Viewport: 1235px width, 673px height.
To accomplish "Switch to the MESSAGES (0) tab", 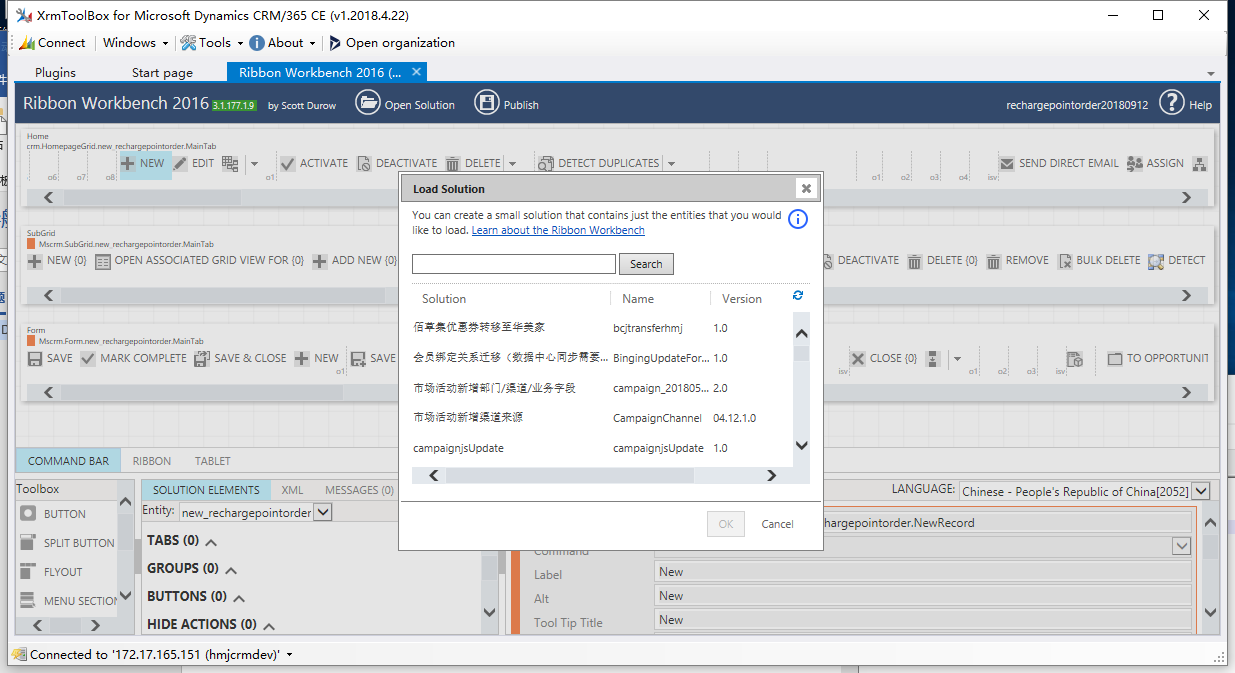I will [x=359, y=490].
